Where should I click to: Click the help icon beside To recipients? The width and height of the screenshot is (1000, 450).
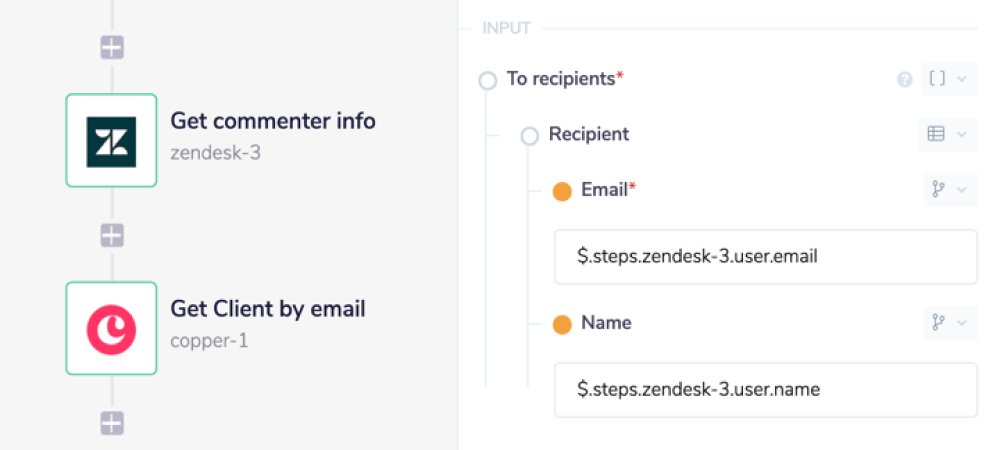tap(905, 79)
